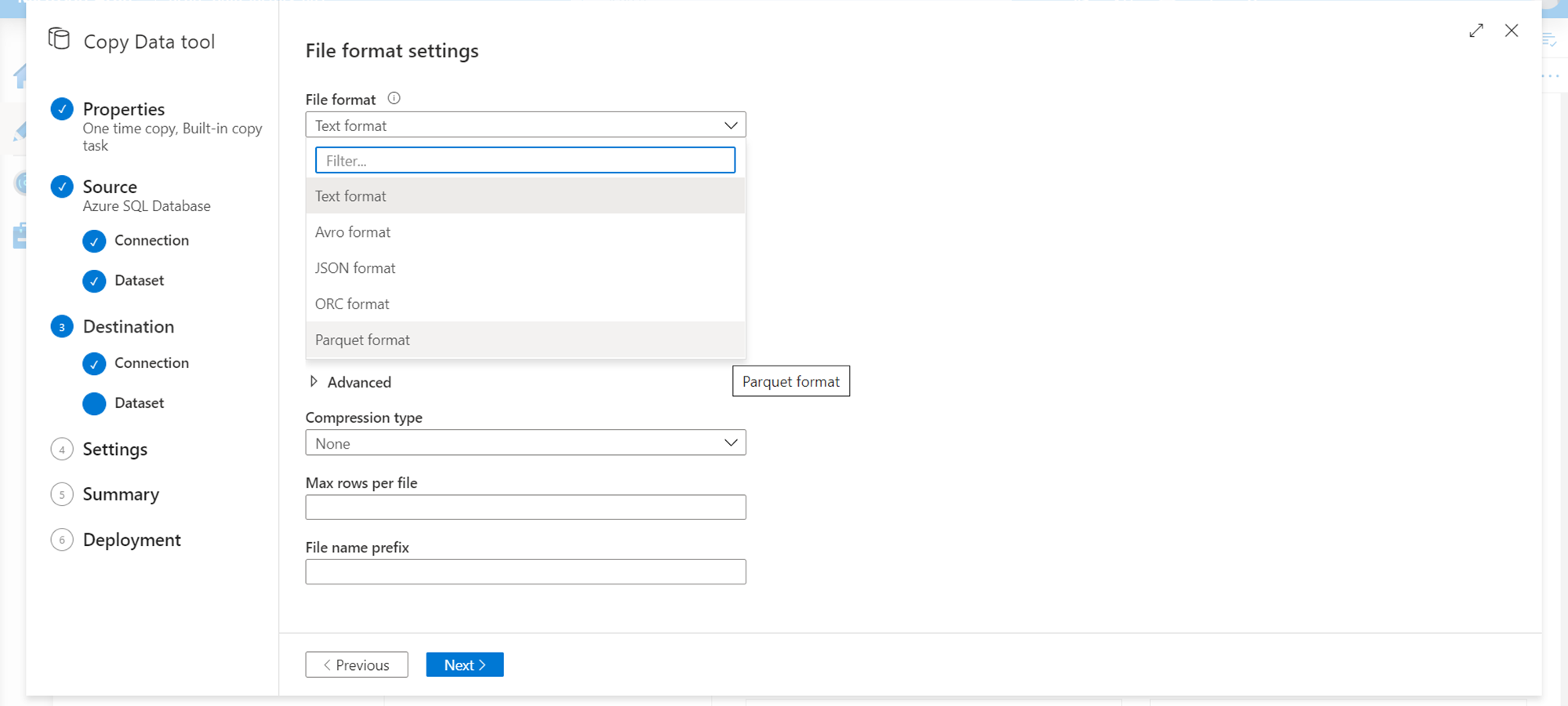This screenshot has height=706, width=1568.
Task: Expand the Advanced section
Action: point(314,382)
